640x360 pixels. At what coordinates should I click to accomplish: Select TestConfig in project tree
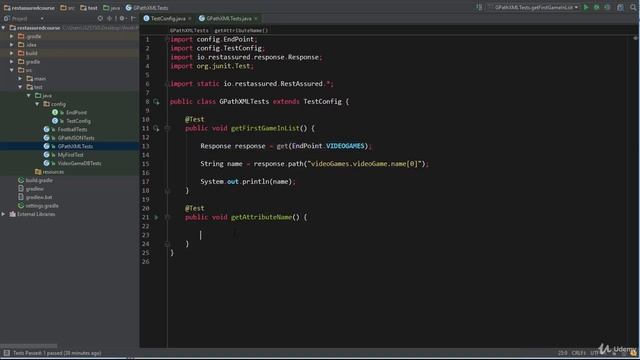tap(78, 121)
